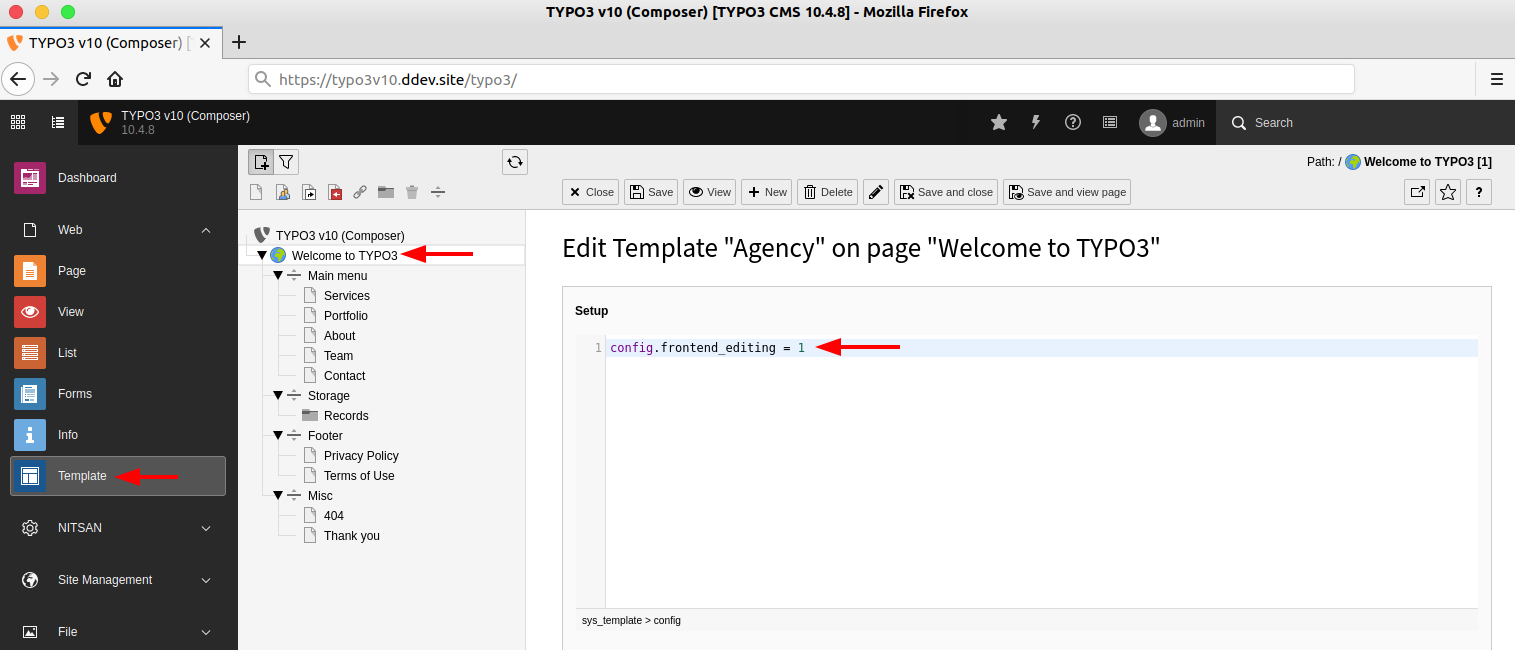Click the New button
The height and width of the screenshot is (650, 1515).
tap(767, 192)
